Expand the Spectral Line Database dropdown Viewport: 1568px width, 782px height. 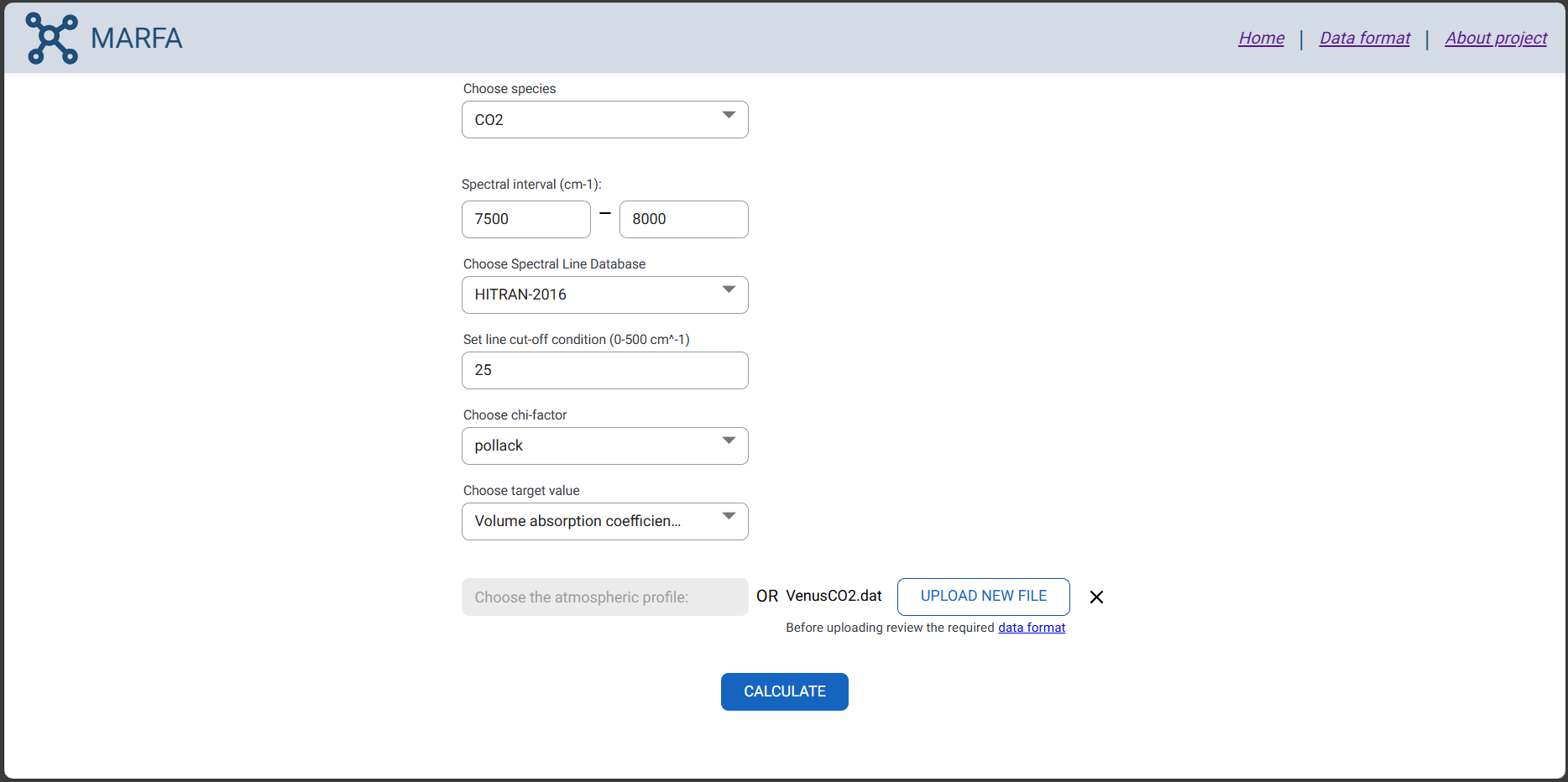[x=729, y=290]
